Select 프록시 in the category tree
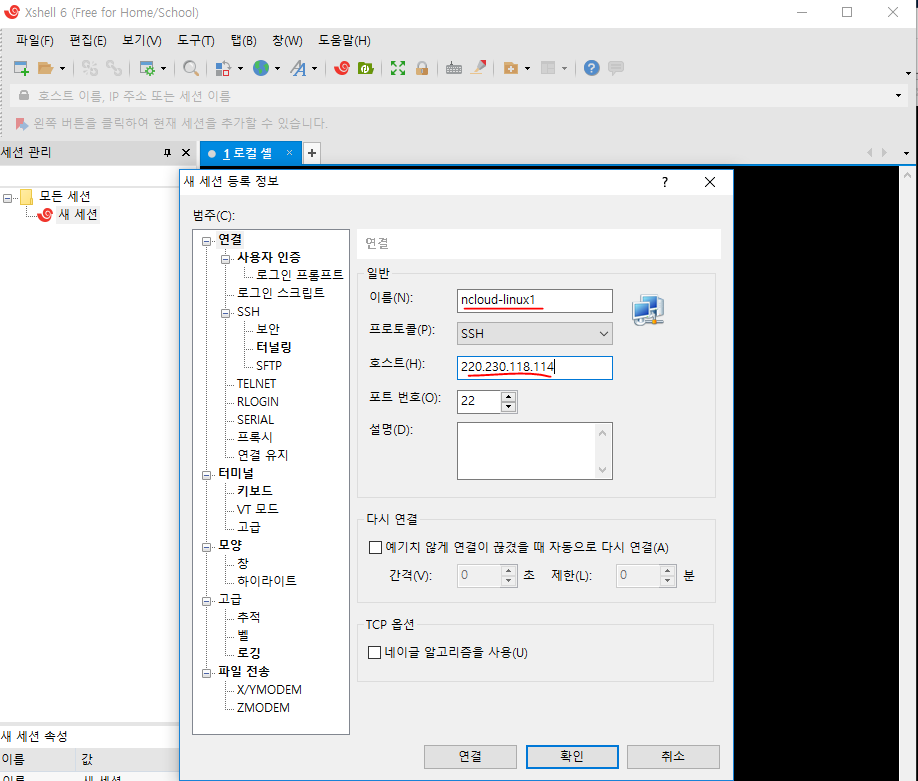This screenshot has width=918, height=781. click(x=255, y=437)
